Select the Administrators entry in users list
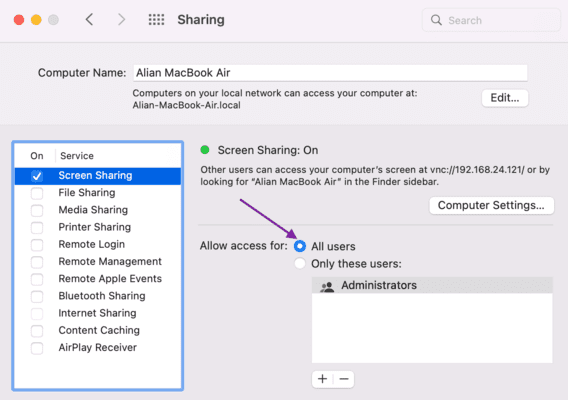 432,286
